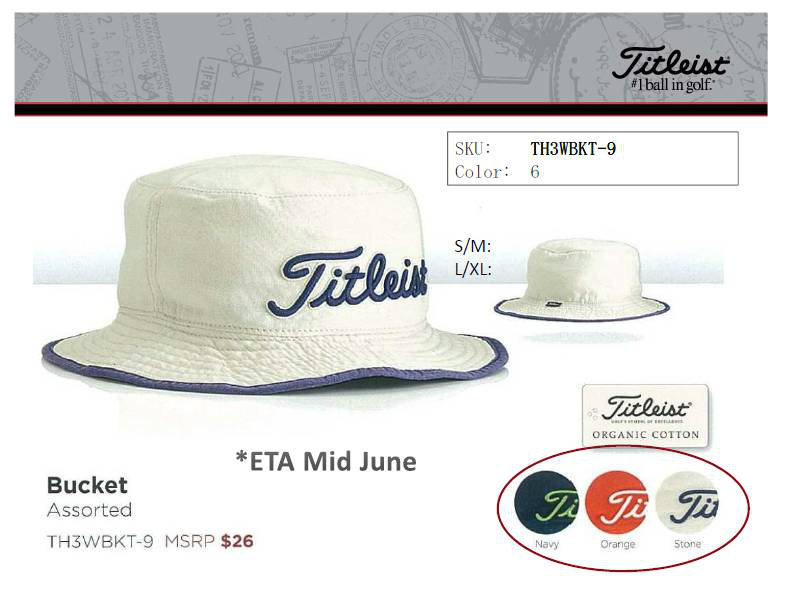The width and height of the screenshot is (788, 603).
Task: Click the Stone label under swatch
Action: [687, 544]
